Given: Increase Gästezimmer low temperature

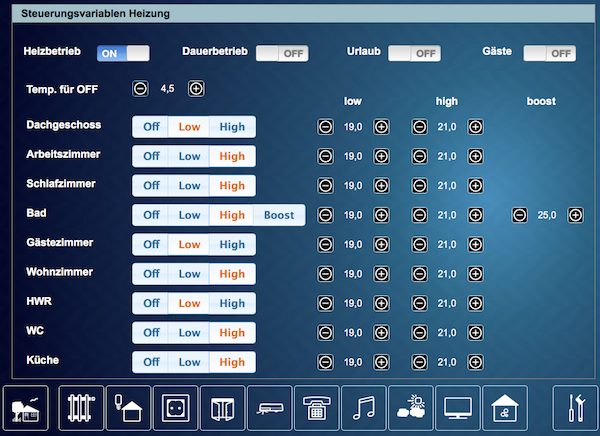Looking at the screenshot, I should pyautogui.click(x=381, y=244).
